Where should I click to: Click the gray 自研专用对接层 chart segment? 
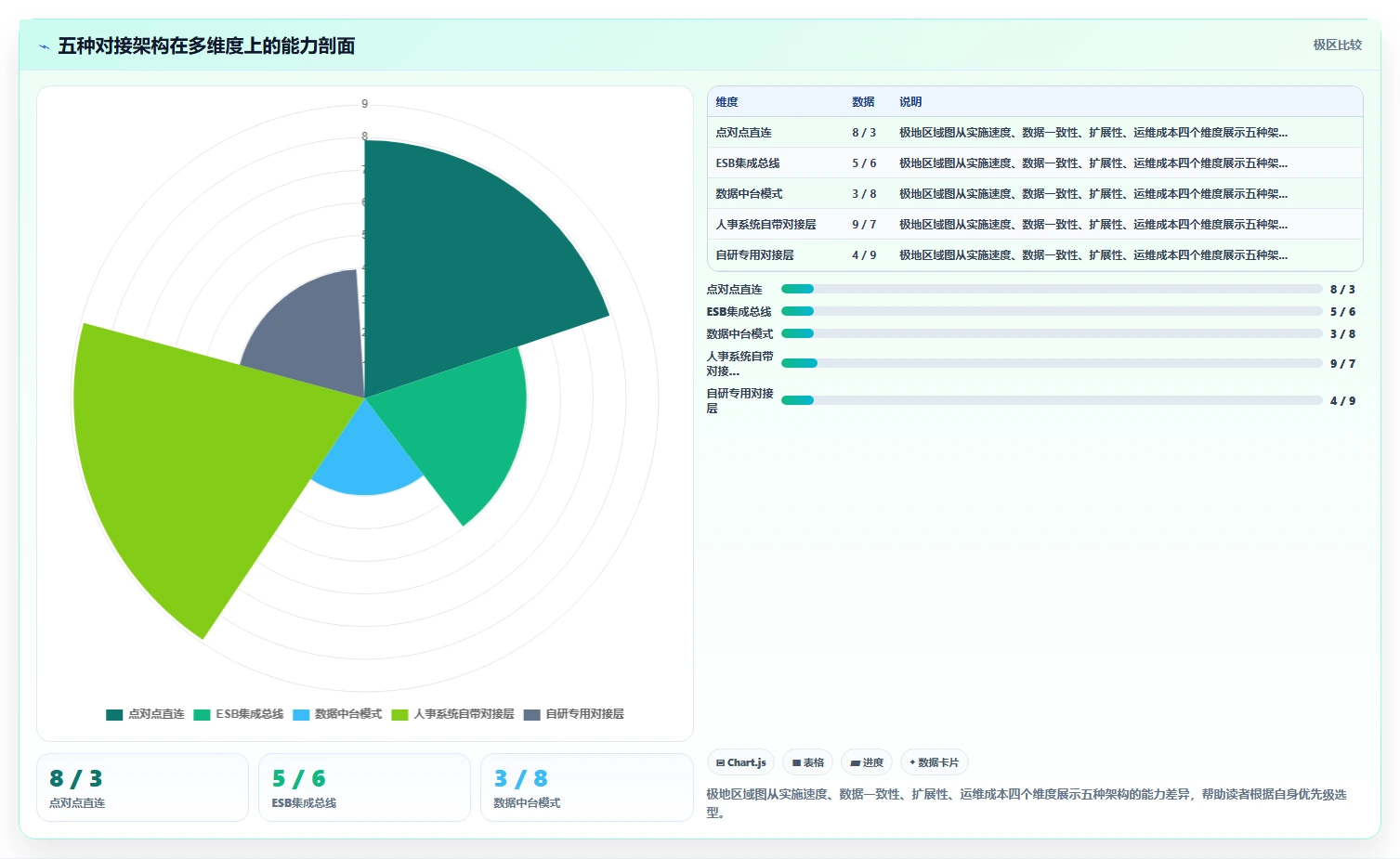click(x=311, y=334)
